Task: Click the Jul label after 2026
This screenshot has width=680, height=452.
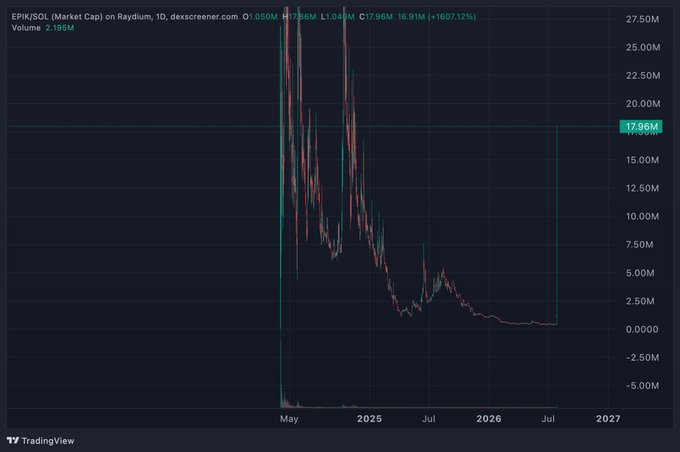Action: point(548,419)
